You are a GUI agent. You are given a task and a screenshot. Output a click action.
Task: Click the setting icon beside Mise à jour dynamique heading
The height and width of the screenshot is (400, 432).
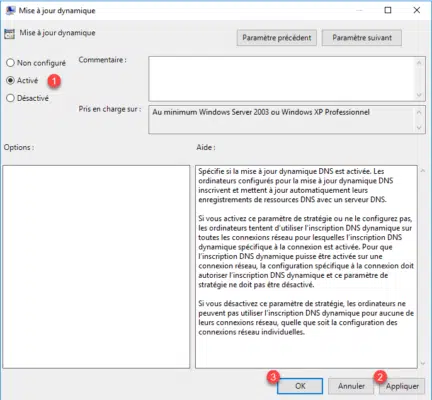coord(9,34)
